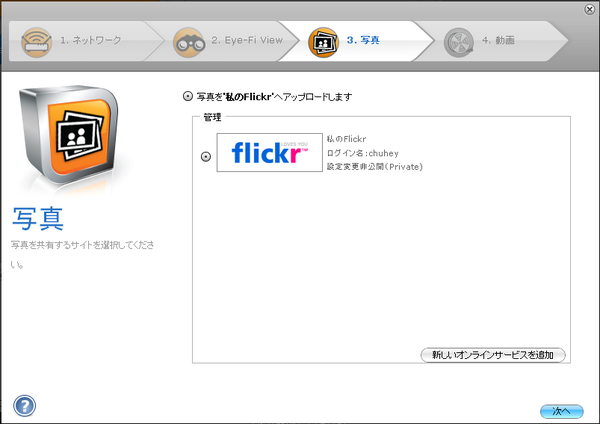Close the setup dialog with the X
Viewport: 600px width, 424px height.
click(590, 9)
